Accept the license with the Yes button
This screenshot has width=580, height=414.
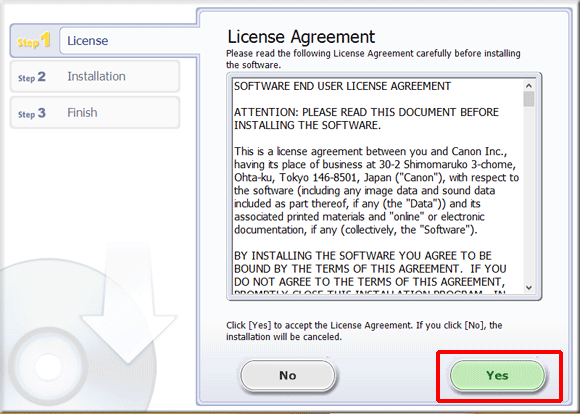click(x=497, y=376)
